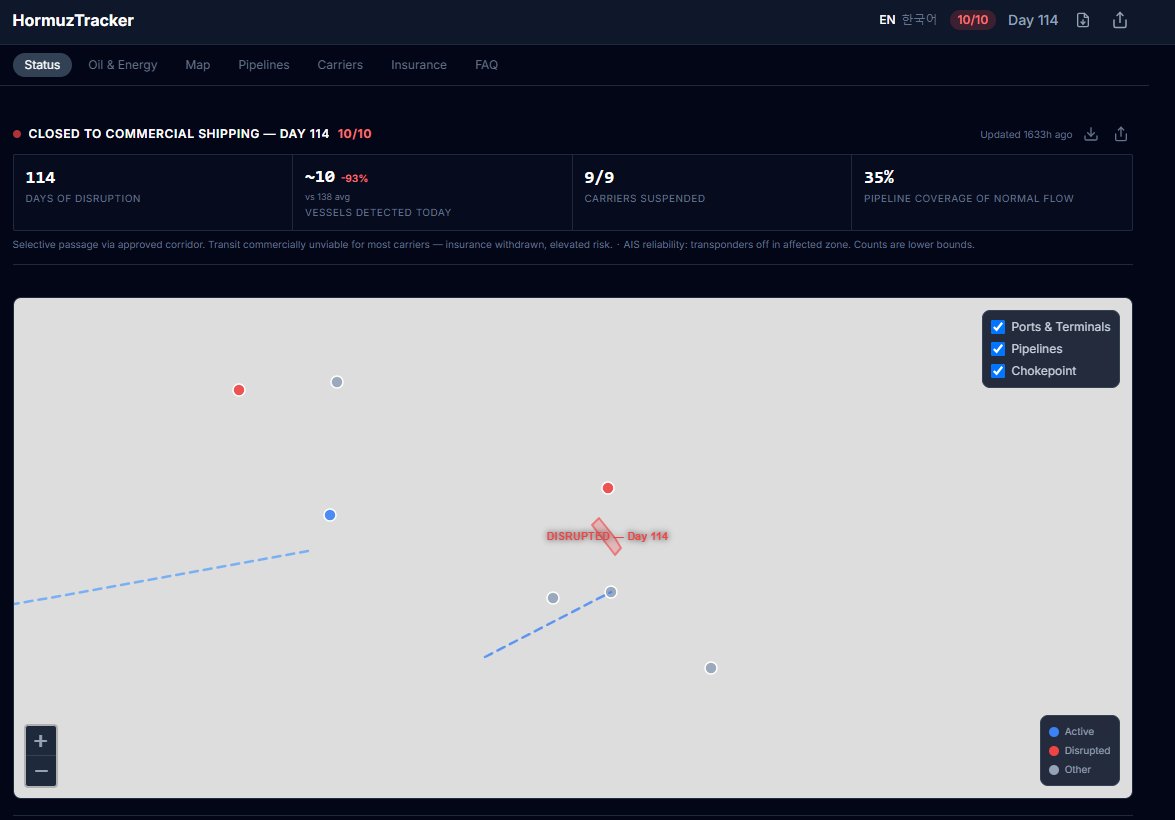Click the 10/10 severity badge in header
This screenshot has width=1175, height=820.
(973, 19)
